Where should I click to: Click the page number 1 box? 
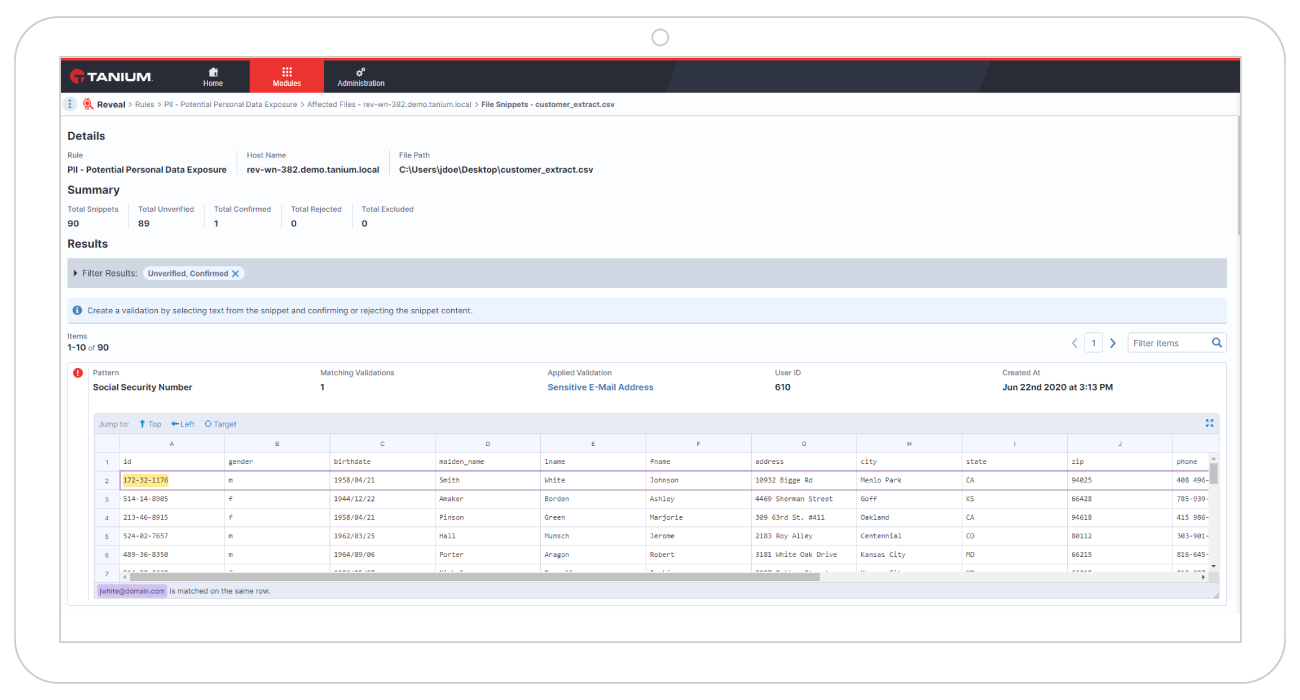coord(1094,343)
